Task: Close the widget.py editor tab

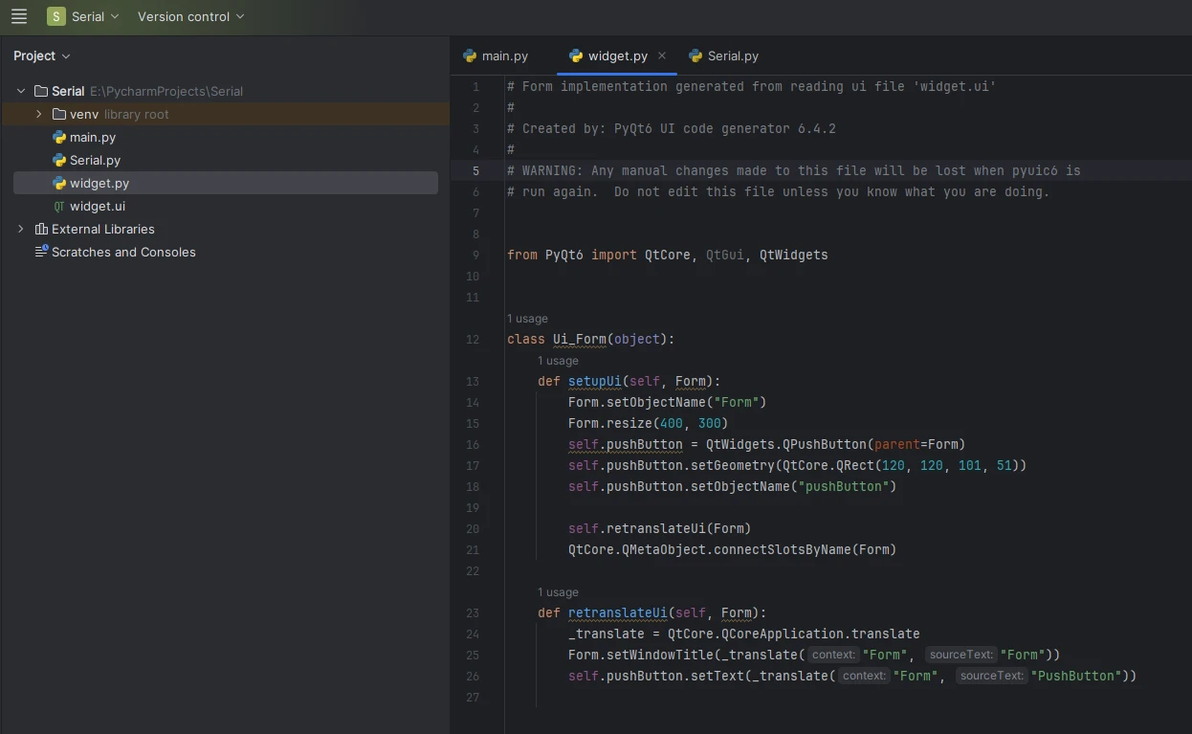Action: pyautogui.click(x=662, y=56)
